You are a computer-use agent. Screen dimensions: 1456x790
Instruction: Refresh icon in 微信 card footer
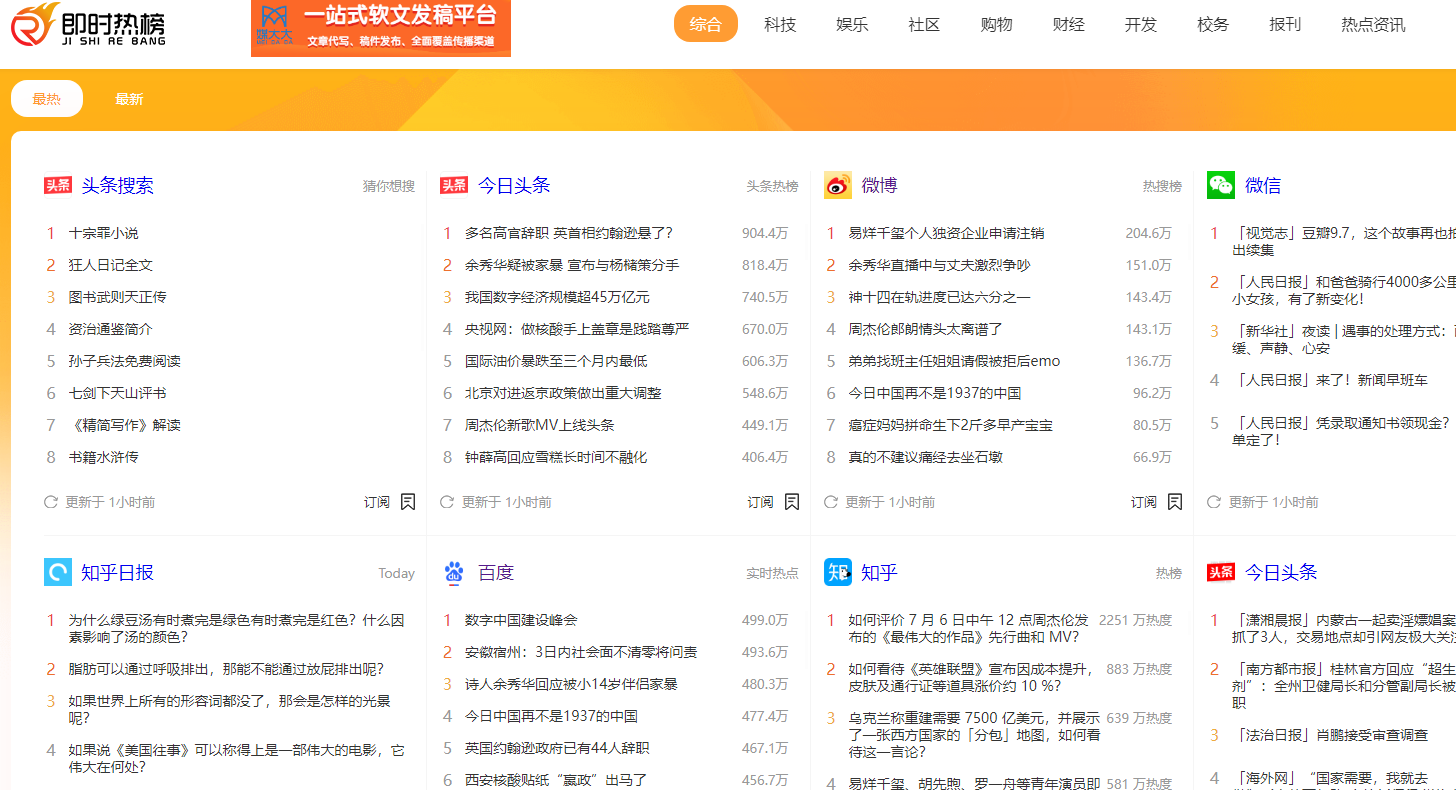click(1214, 502)
